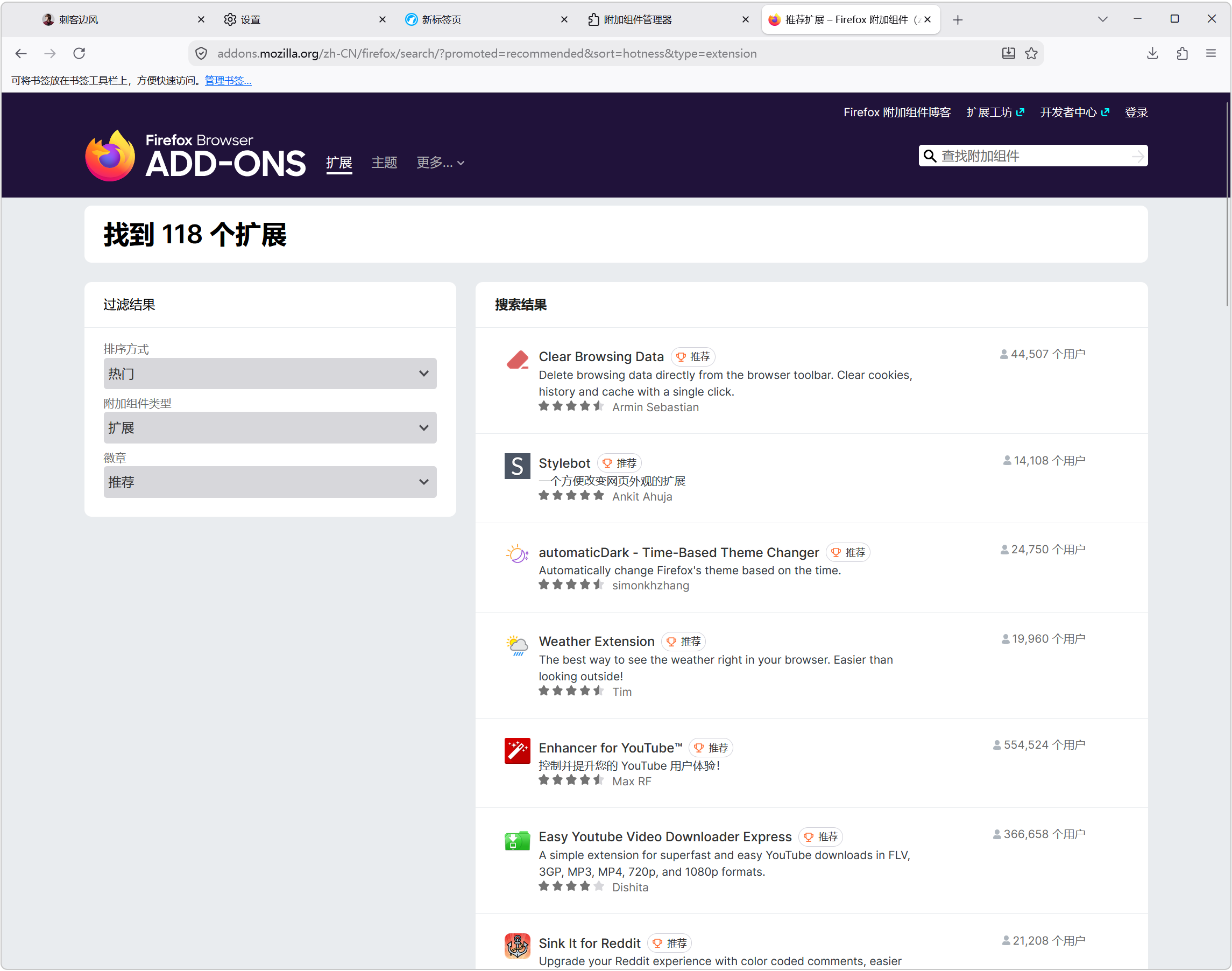Open the 徽章 dropdown showing 推荐

click(270, 482)
